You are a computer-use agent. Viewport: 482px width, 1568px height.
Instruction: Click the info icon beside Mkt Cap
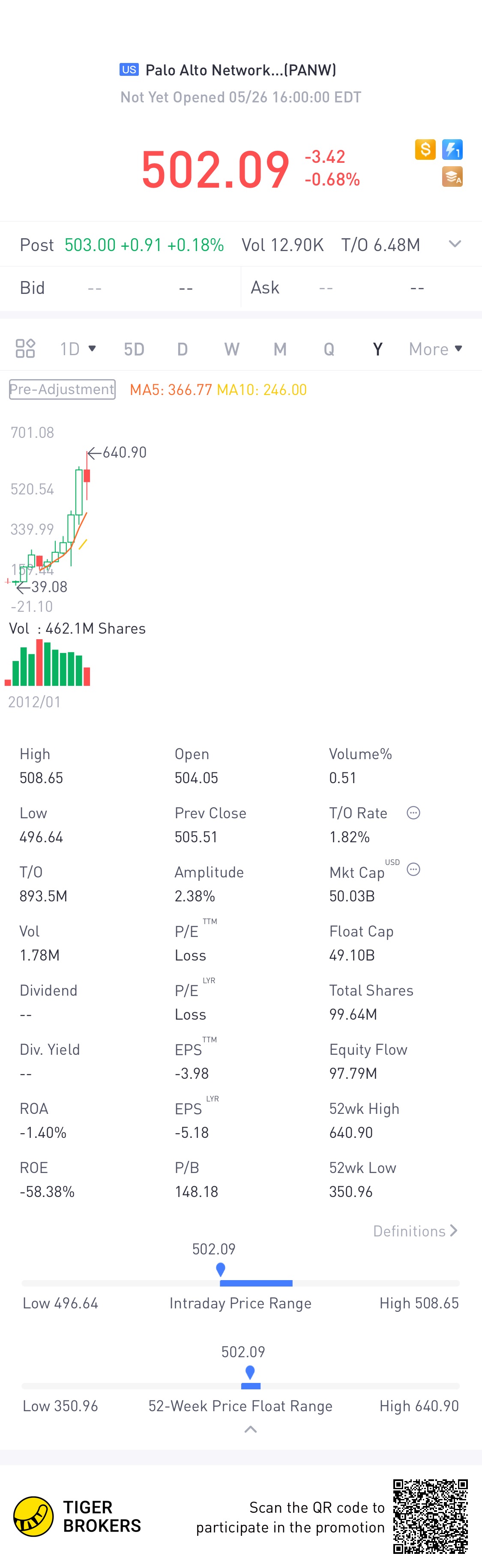click(x=413, y=870)
